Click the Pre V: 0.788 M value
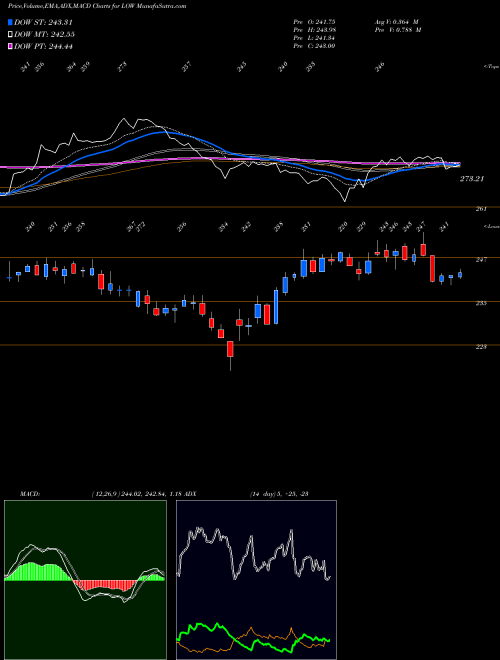This screenshot has width=500, height=660. pos(398,30)
